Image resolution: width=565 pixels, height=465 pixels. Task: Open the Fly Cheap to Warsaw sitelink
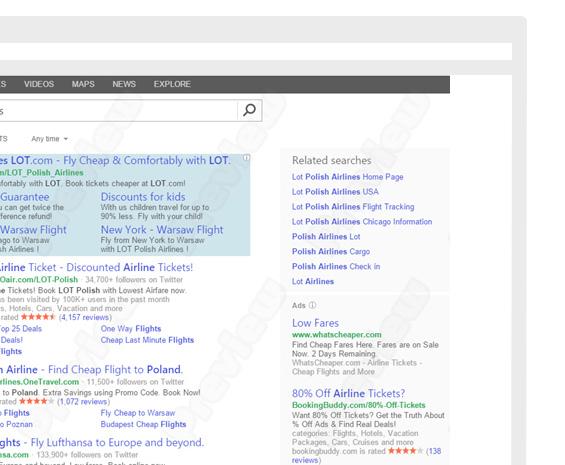point(138,413)
